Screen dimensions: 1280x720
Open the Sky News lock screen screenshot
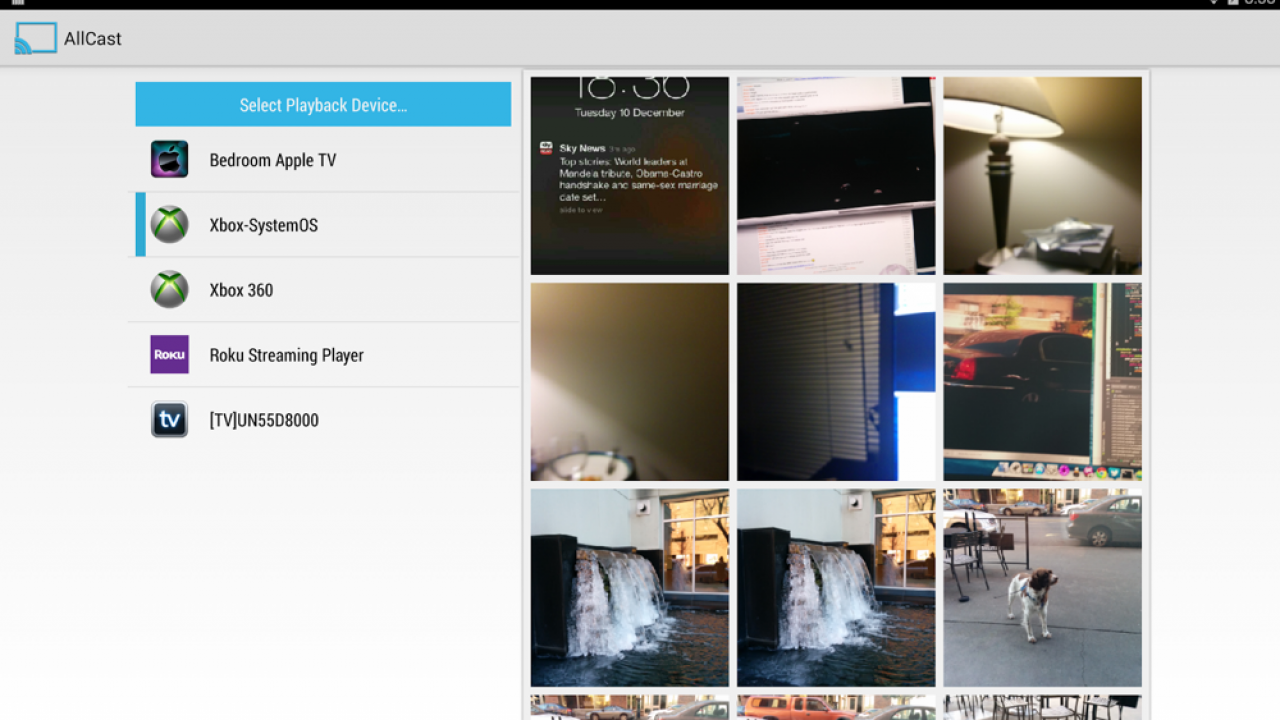click(629, 175)
